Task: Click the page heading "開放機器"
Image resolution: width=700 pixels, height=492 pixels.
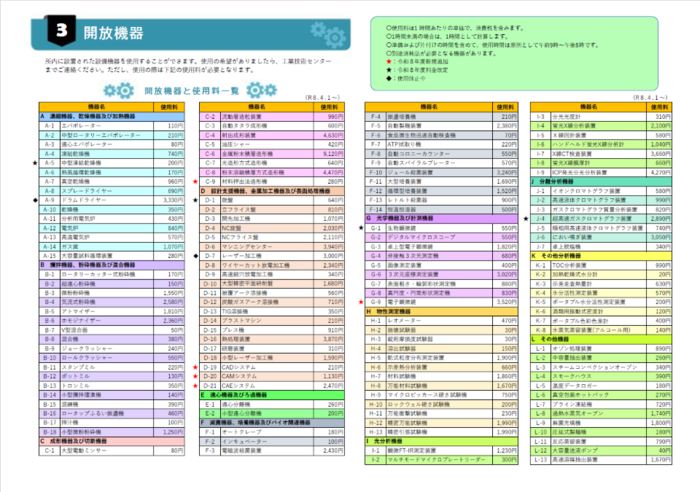Action: click(113, 33)
